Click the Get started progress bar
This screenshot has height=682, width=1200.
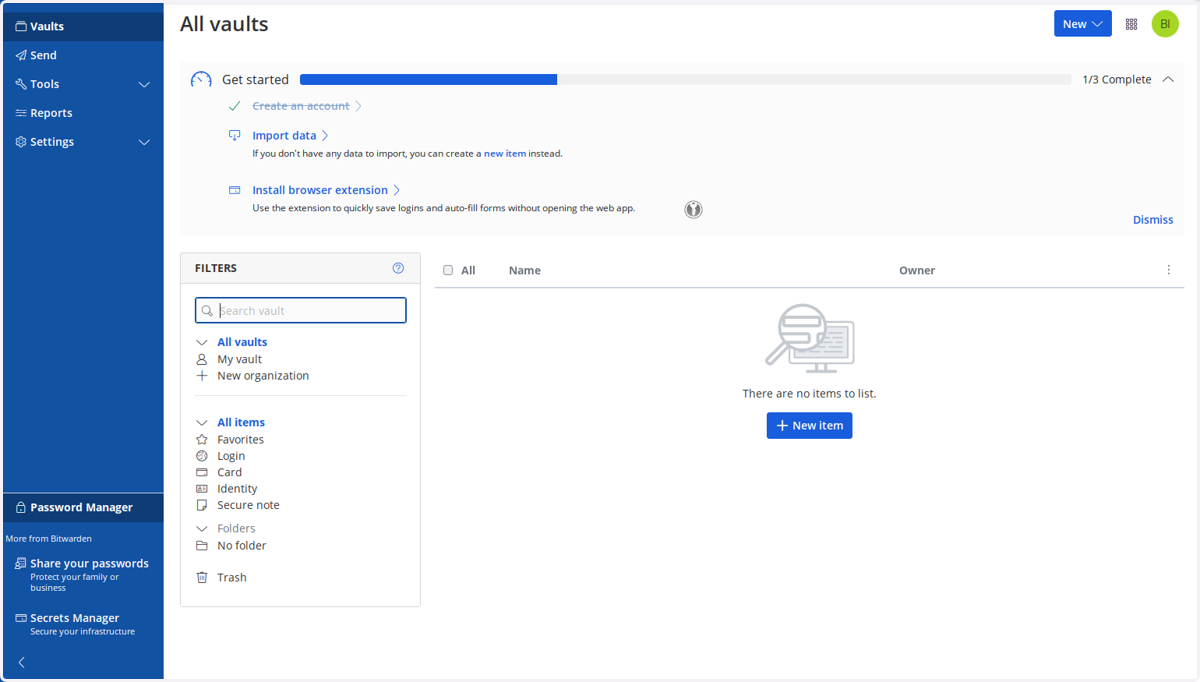click(685, 80)
